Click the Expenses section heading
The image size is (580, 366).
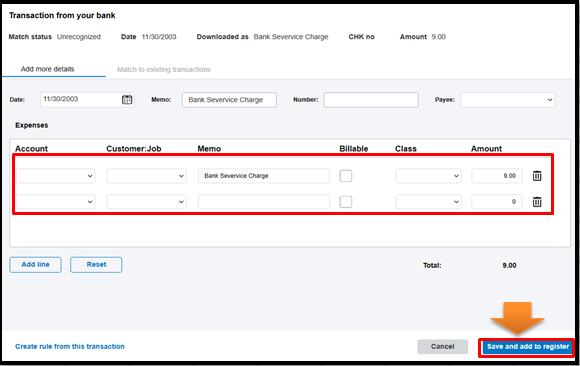pos(31,125)
